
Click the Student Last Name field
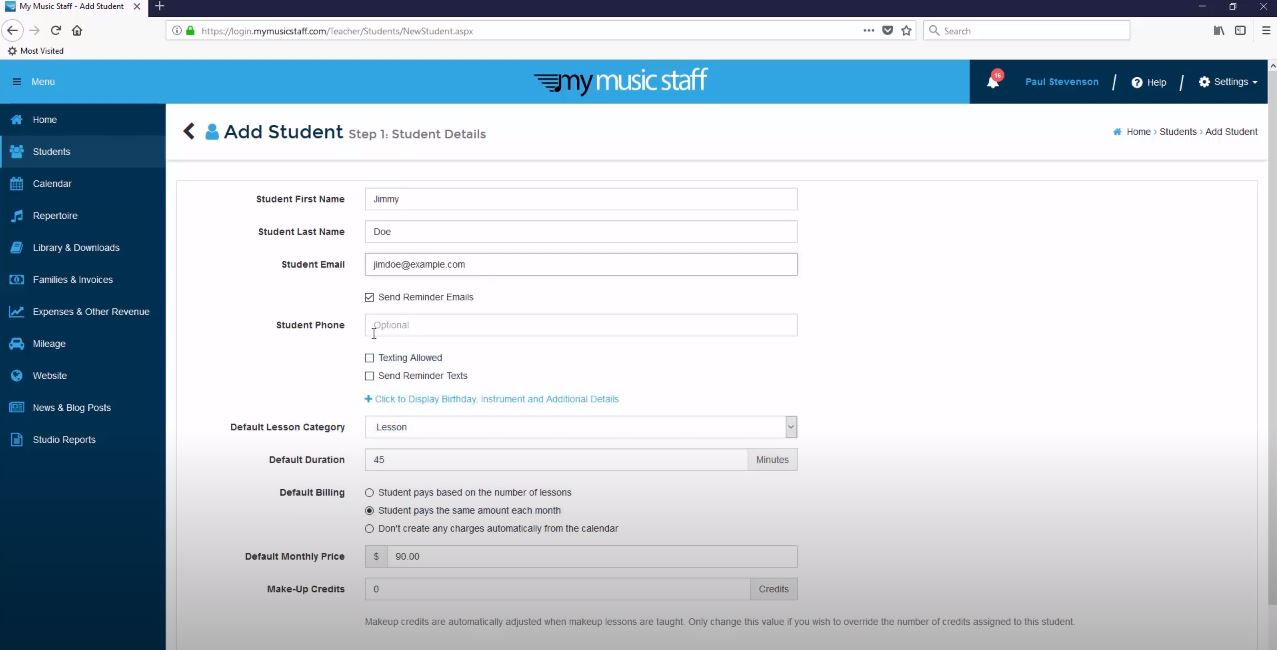pos(581,232)
